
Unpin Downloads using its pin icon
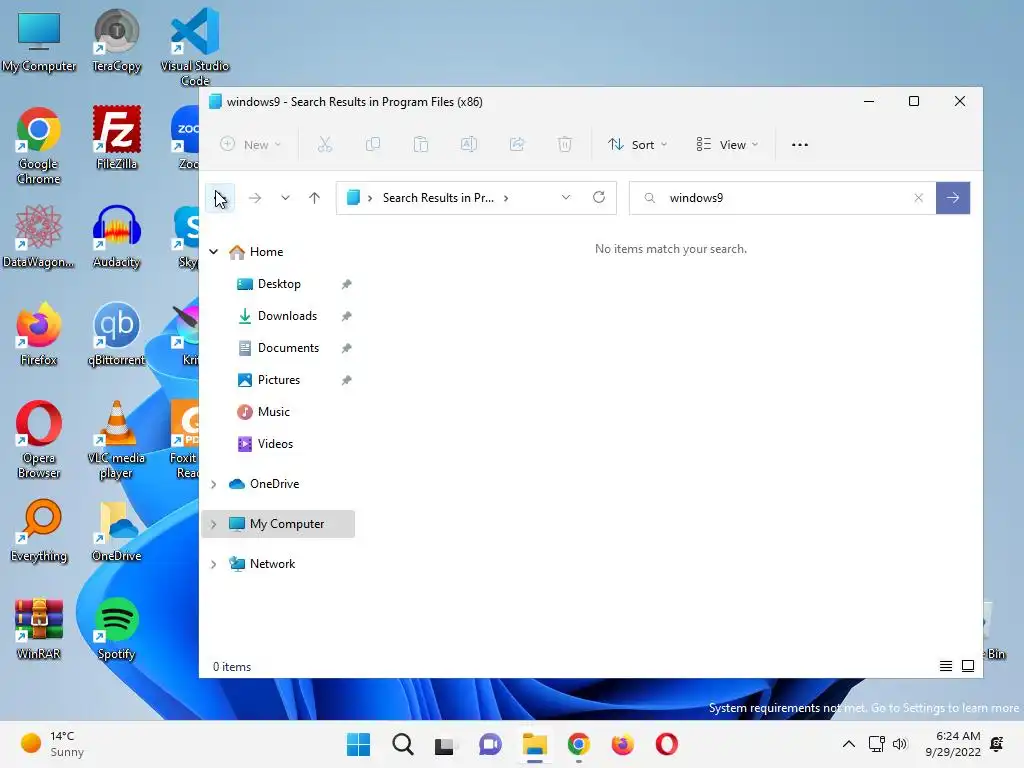pyautogui.click(x=346, y=316)
